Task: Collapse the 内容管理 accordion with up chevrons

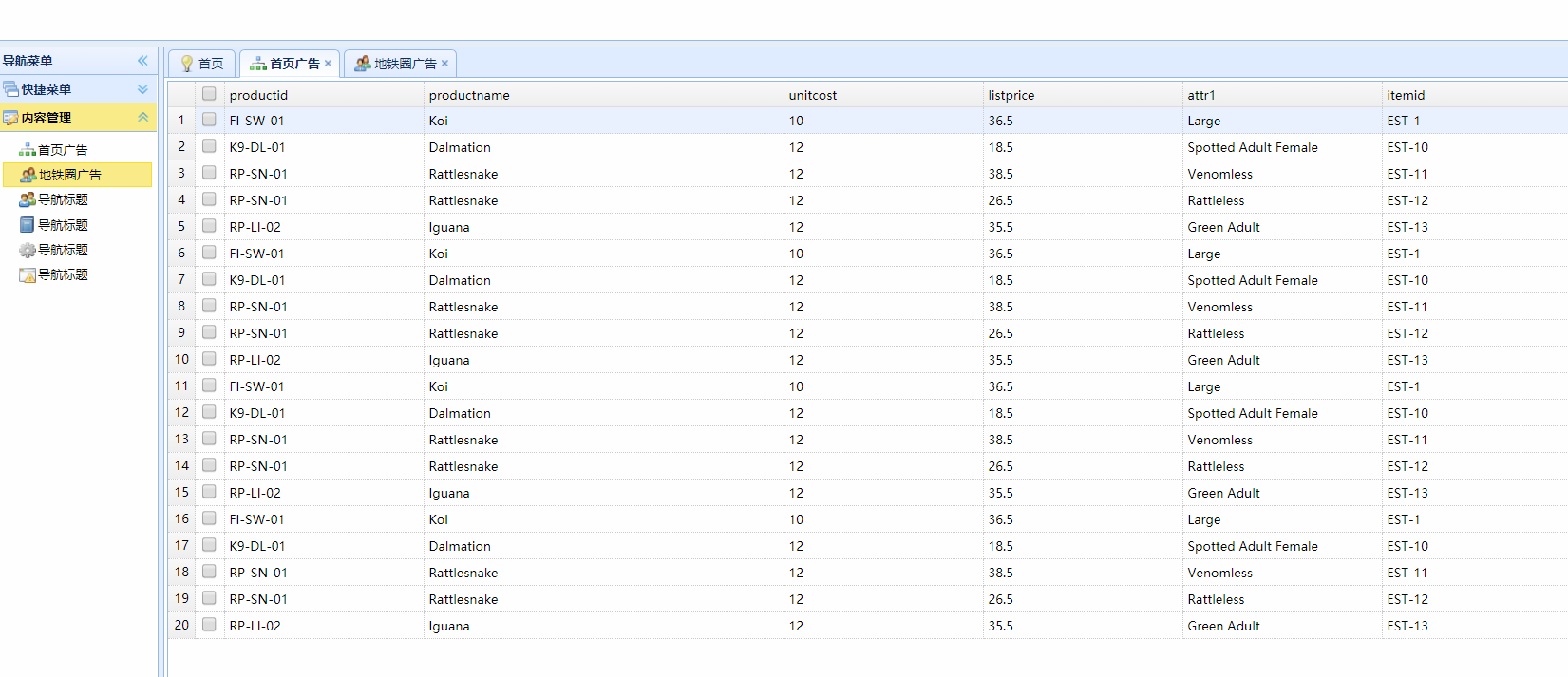Action: [x=142, y=118]
